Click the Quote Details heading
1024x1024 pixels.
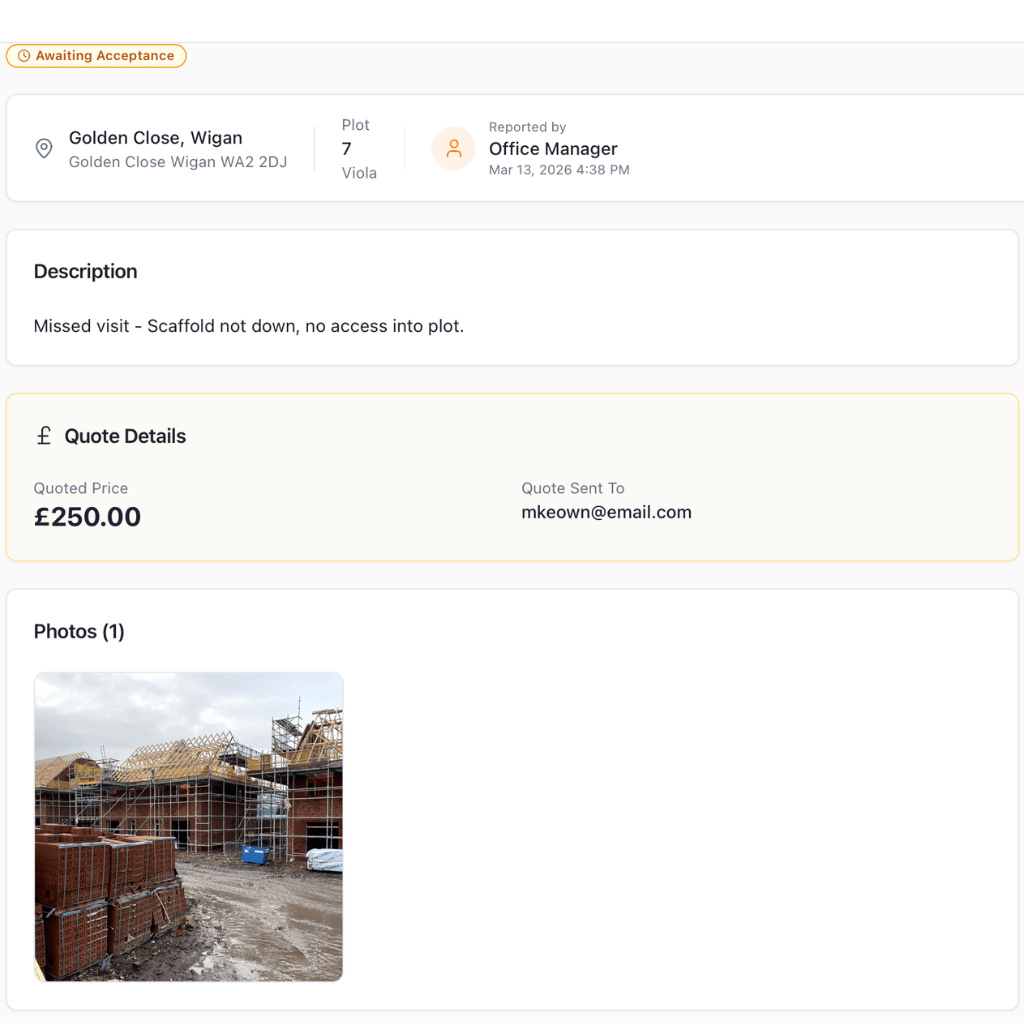click(x=125, y=436)
